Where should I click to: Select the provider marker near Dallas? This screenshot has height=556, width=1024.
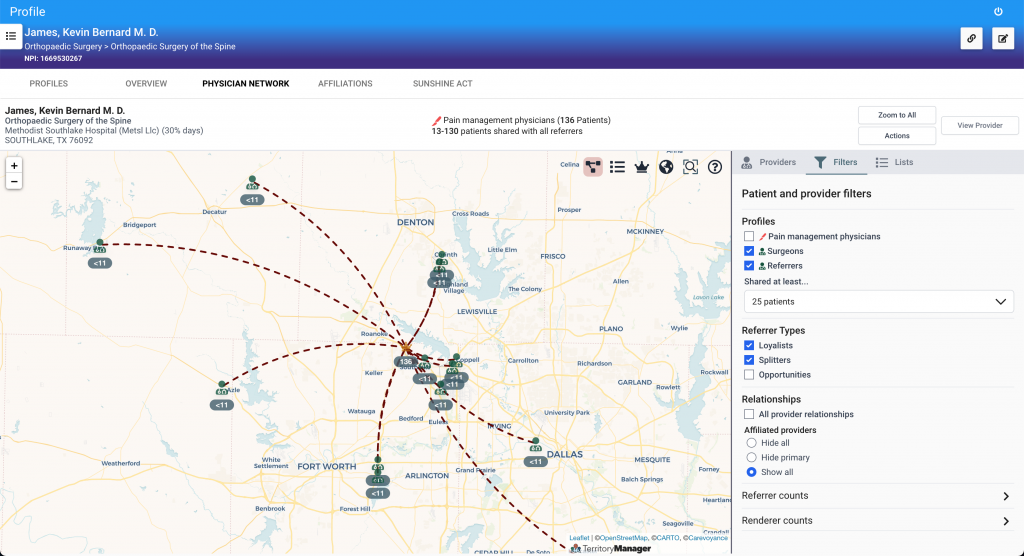click(536, 445)
